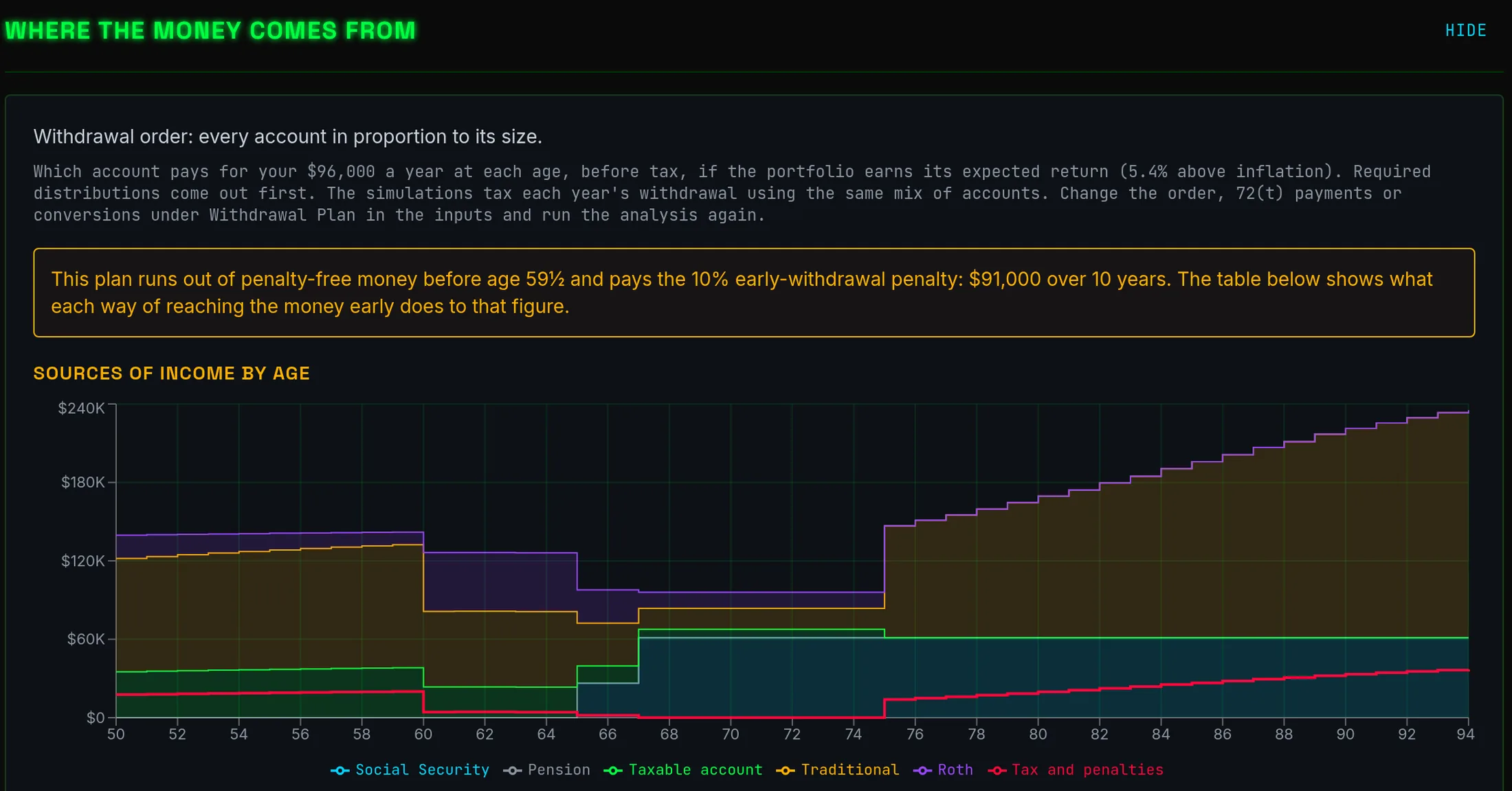
Task: Toggle Traditional series in chart legend
Action: (837, 770)
